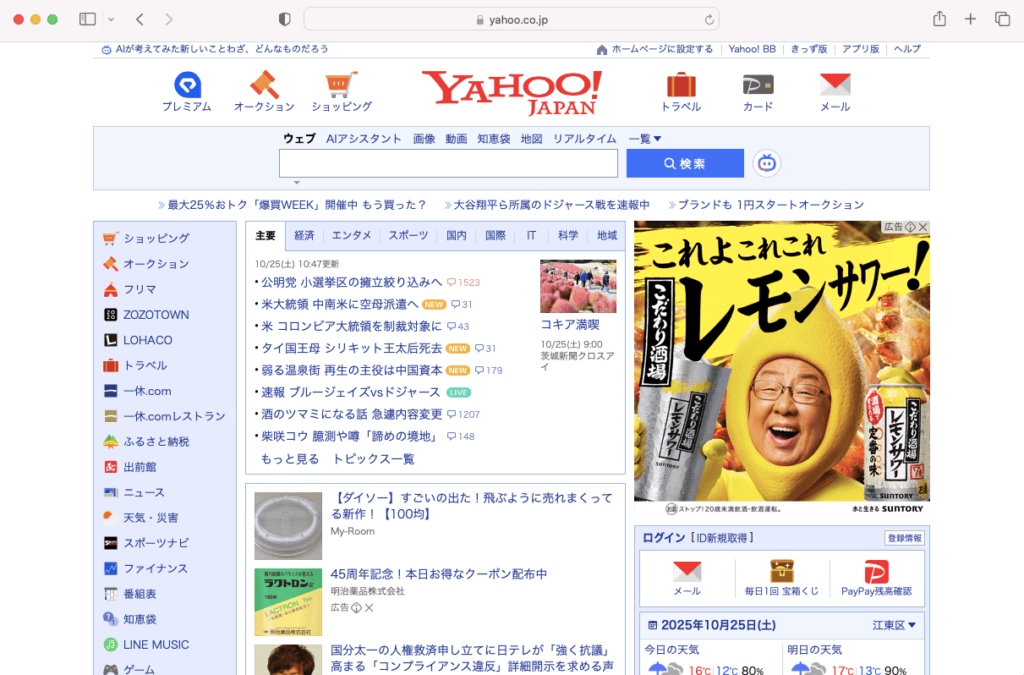This screenshot has width=1024, height=675.
Task: Switch to the エンタメ news tab
Action: (x=351, y=236)
